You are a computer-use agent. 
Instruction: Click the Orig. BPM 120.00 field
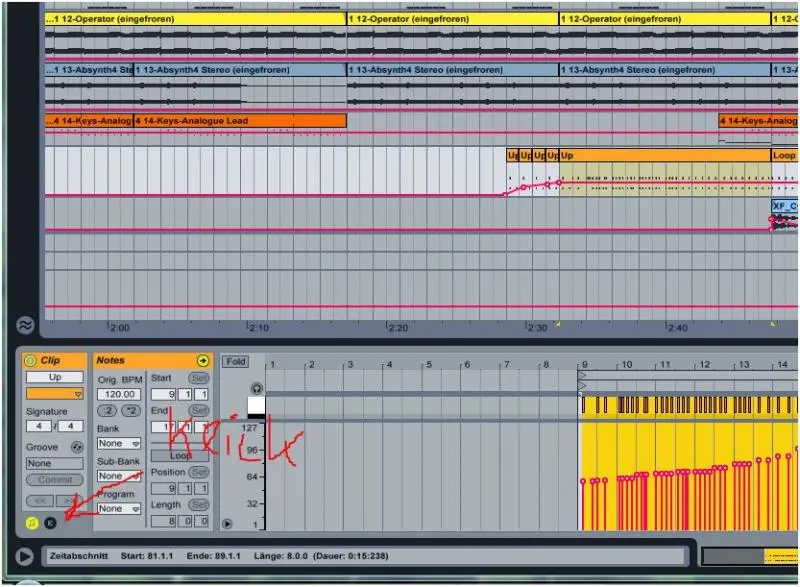[119, 395]
